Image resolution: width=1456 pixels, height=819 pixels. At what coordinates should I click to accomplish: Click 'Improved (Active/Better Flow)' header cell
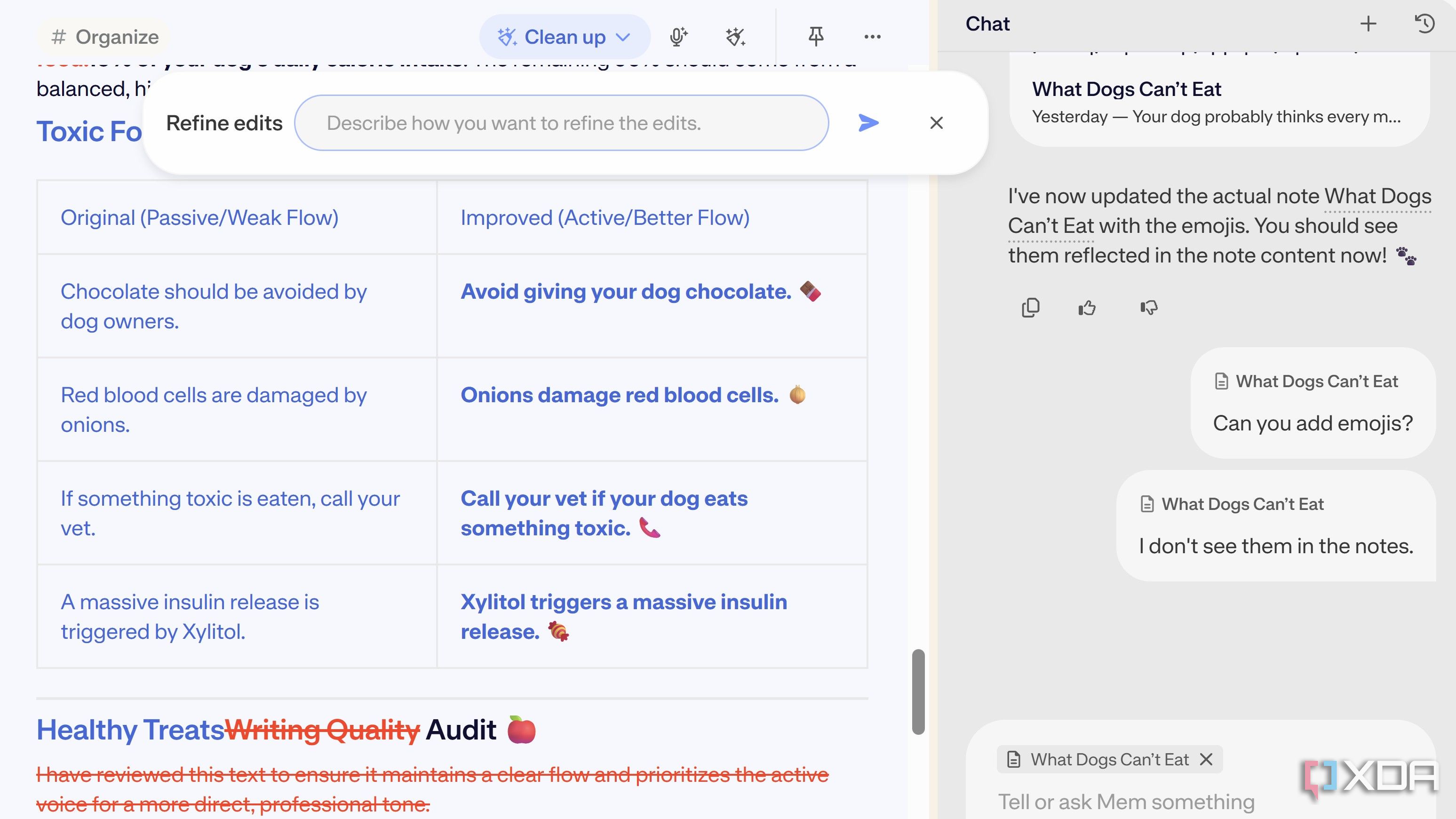pyautogui.click(x=652, y=218)
